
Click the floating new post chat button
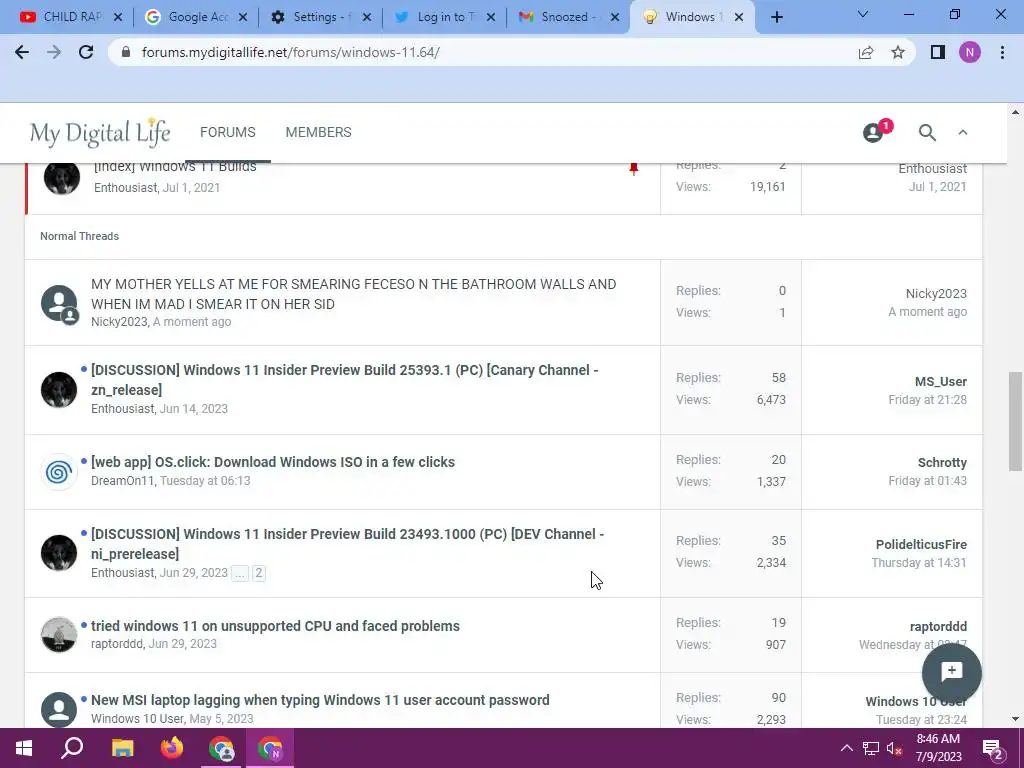click(952, 672)
